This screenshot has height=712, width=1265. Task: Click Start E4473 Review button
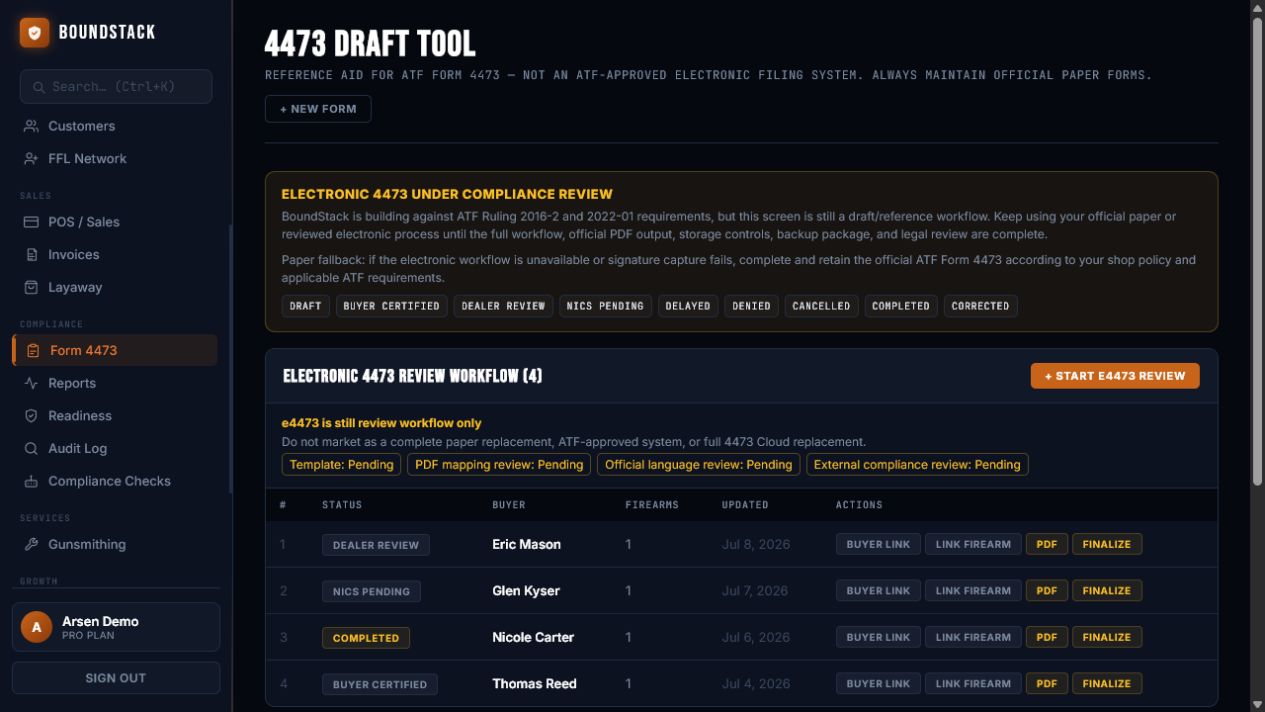tap(1115, 376)
